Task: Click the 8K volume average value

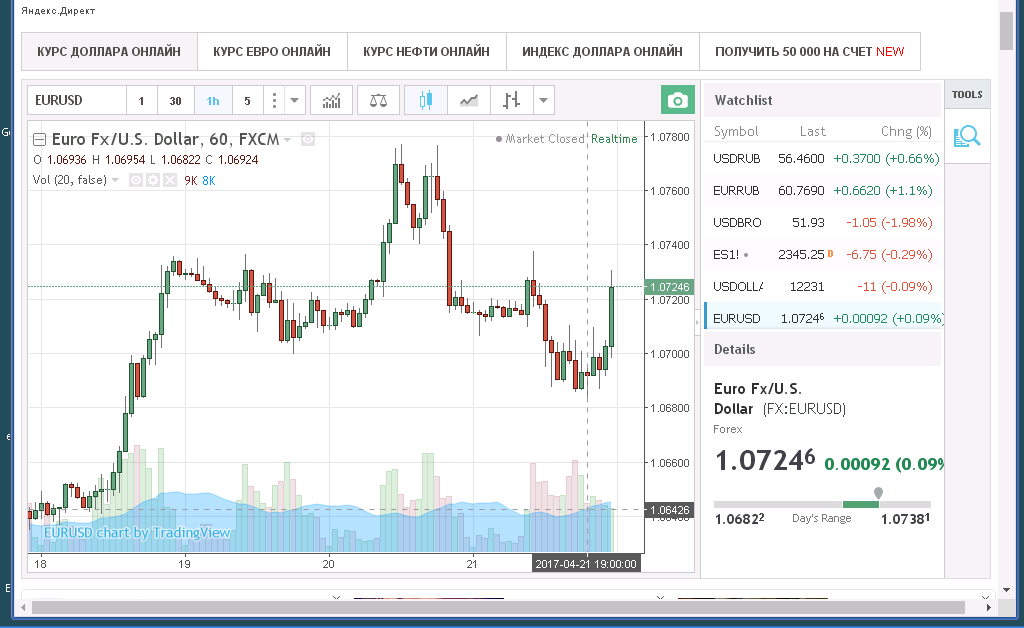Action: tap(209, 181)
